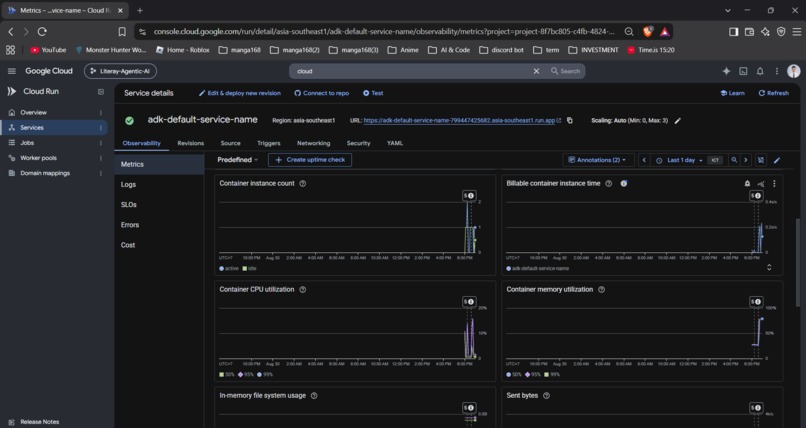Viewport: 806px width, 428px height.
Task: Switch to the Revisions tab
Action: [x=191, y=143]
